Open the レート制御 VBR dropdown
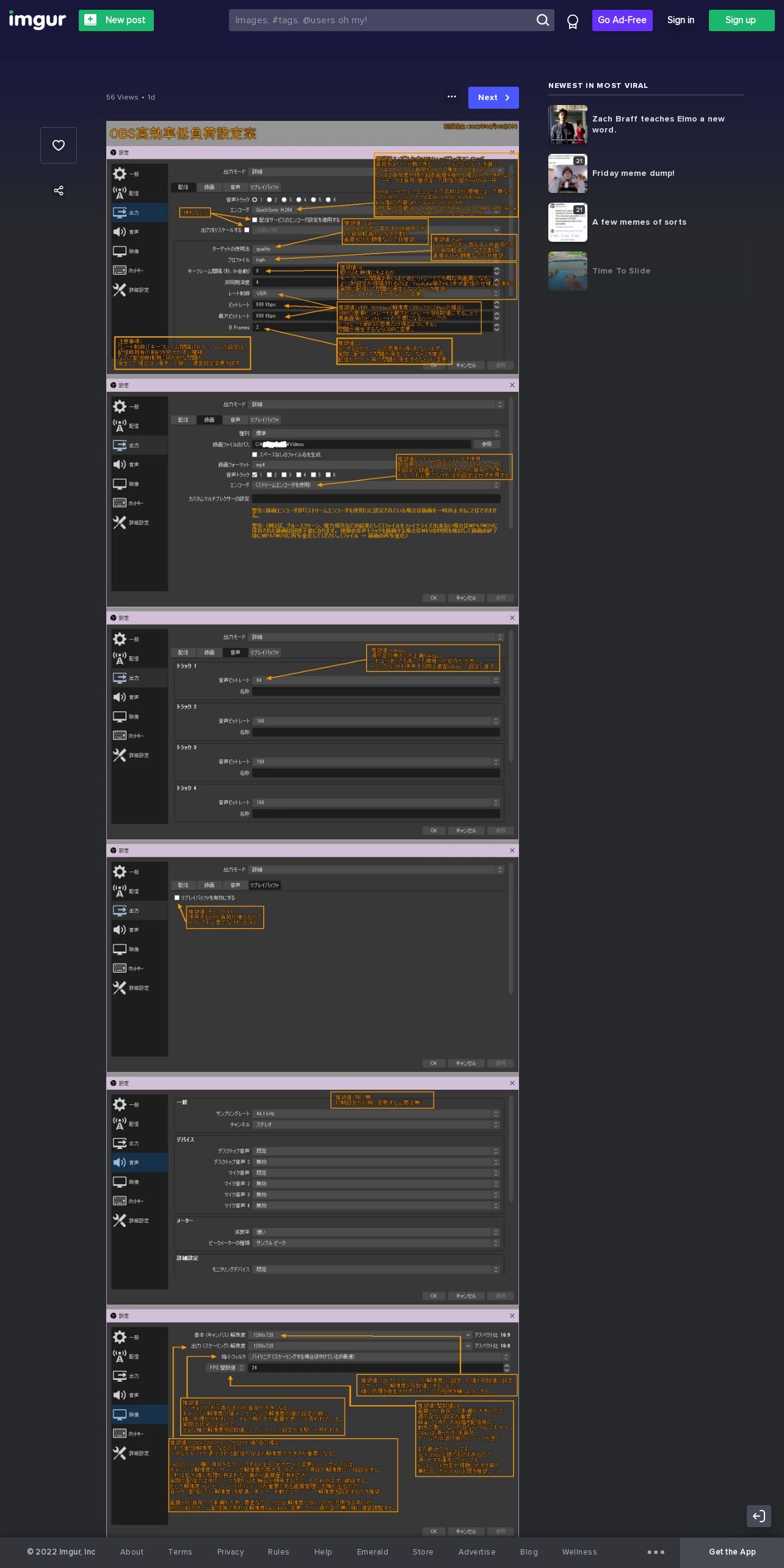Screen dimensions: 784x1568 (377, 293)
